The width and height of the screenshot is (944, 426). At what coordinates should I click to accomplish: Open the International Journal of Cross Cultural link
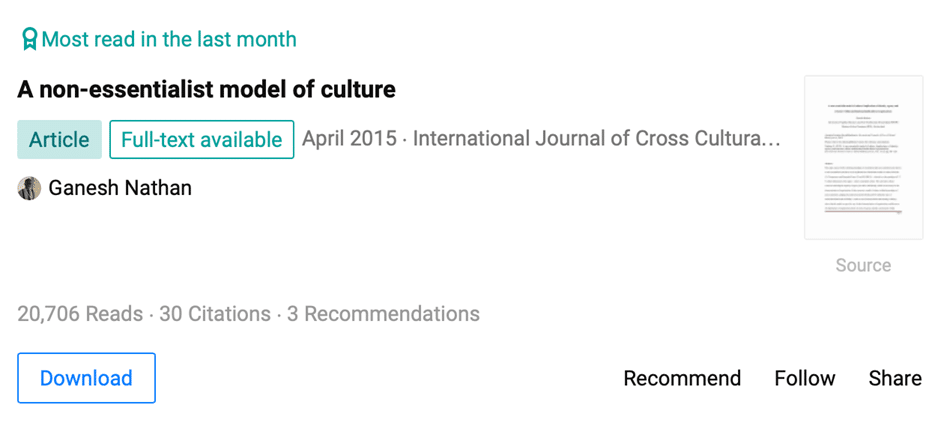click(590, 139)
